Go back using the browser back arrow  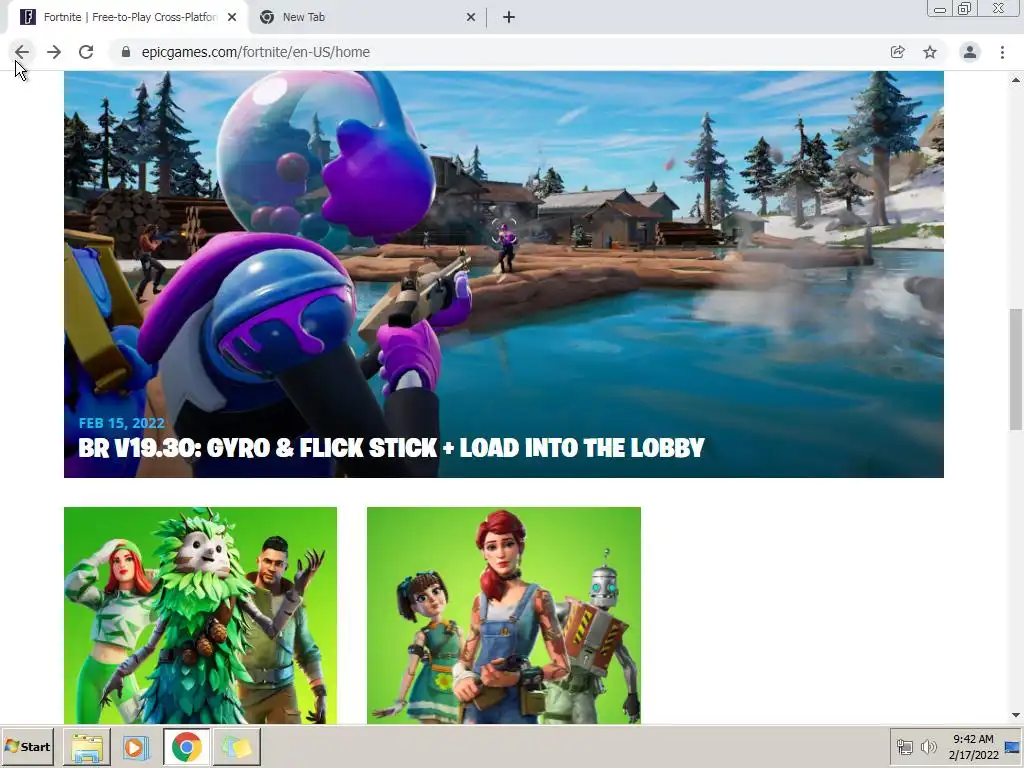(x=22, y=52)
